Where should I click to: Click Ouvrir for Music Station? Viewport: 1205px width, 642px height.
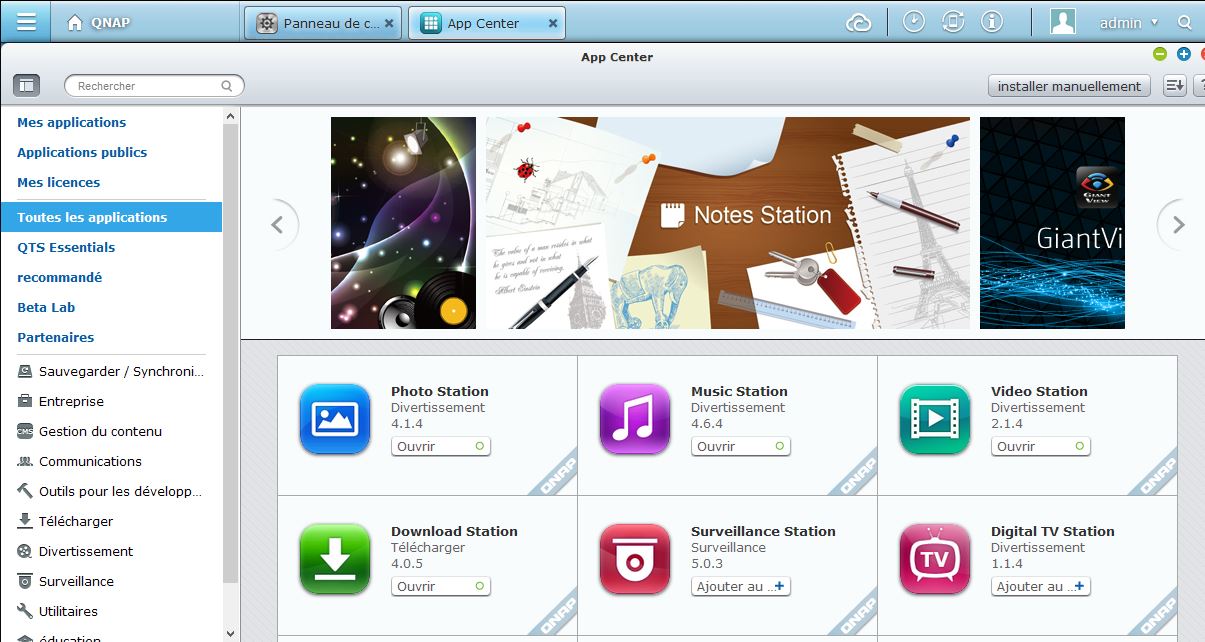pyautogui.click(x=741, y=447)
